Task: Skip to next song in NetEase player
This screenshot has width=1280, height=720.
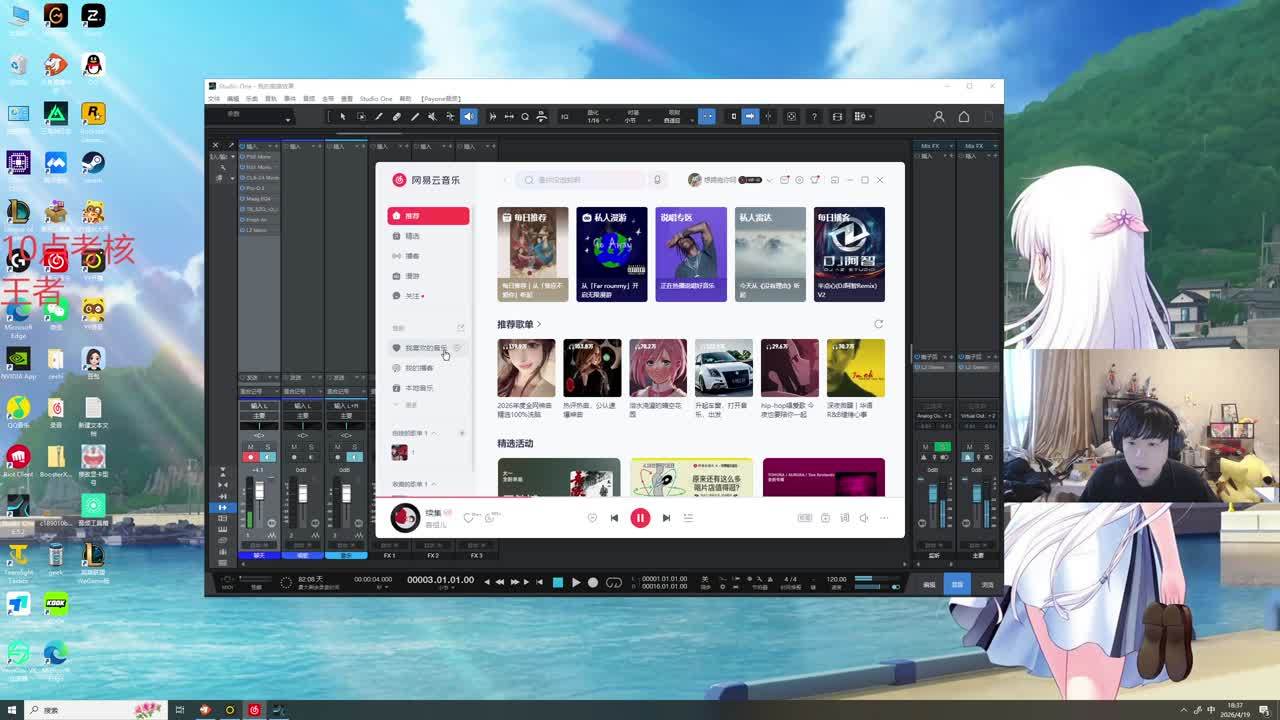Action: point(666,518)
